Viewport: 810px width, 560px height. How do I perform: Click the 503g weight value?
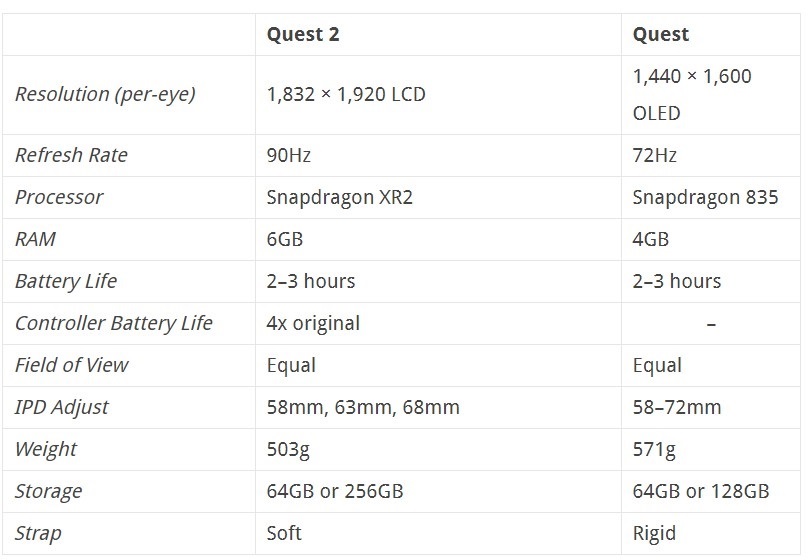[x=288, y=449]
